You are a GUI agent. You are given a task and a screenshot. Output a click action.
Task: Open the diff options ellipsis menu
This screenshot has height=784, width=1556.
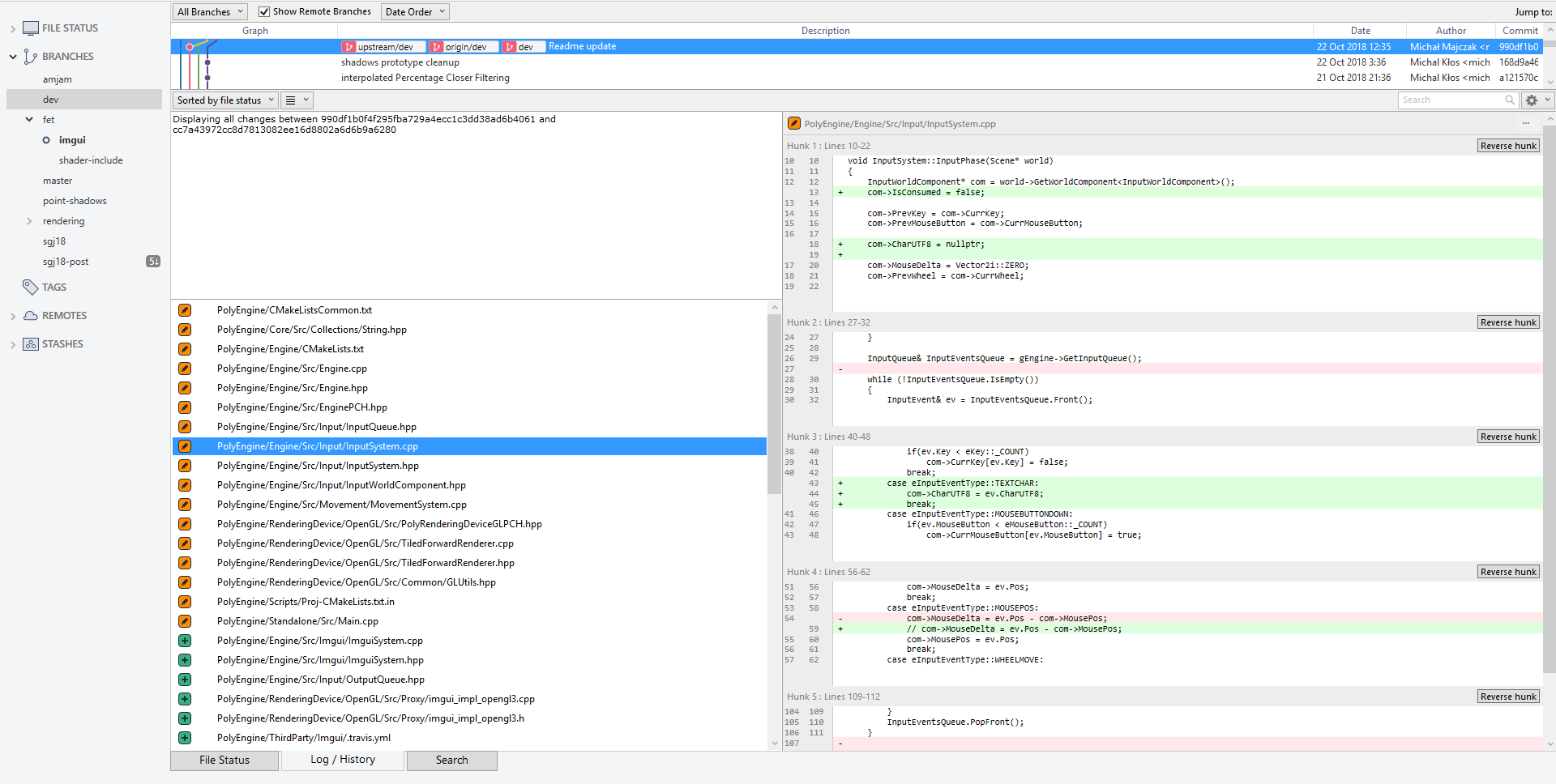[1526, 124]
